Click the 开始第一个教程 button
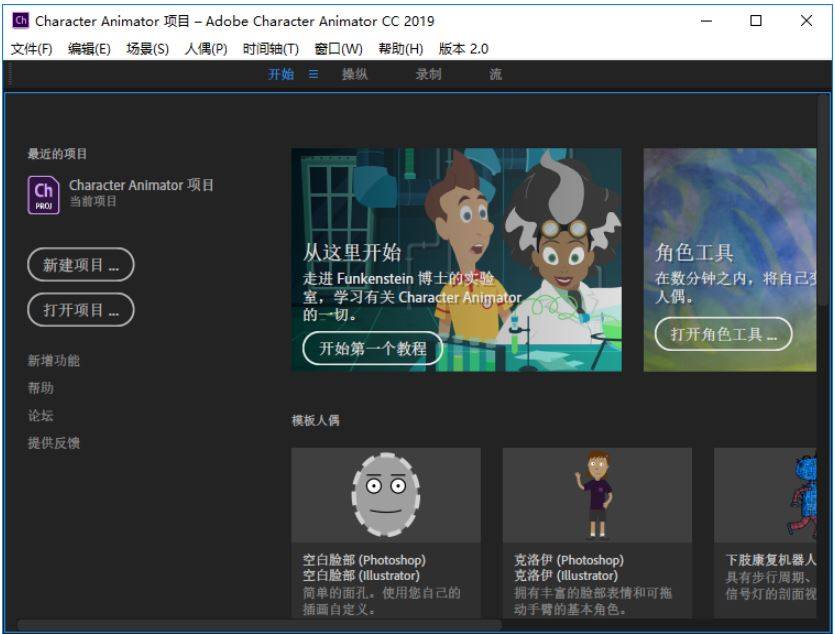The image size is (835, 634). coord(373,349)
